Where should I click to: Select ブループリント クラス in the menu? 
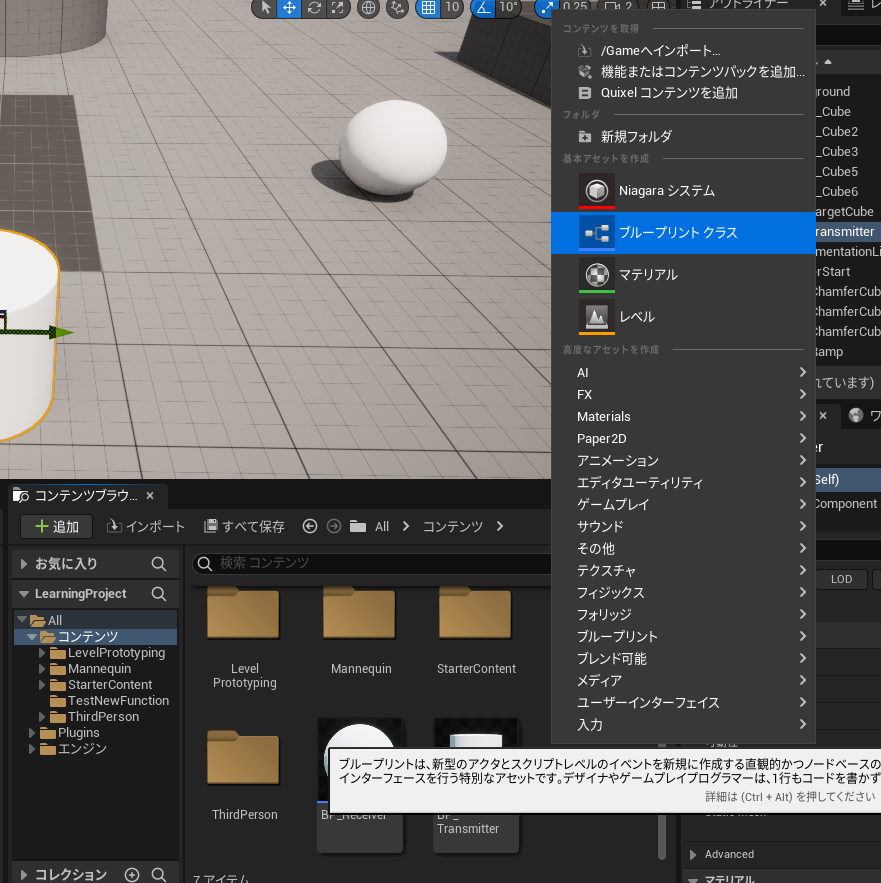point(683,233)
